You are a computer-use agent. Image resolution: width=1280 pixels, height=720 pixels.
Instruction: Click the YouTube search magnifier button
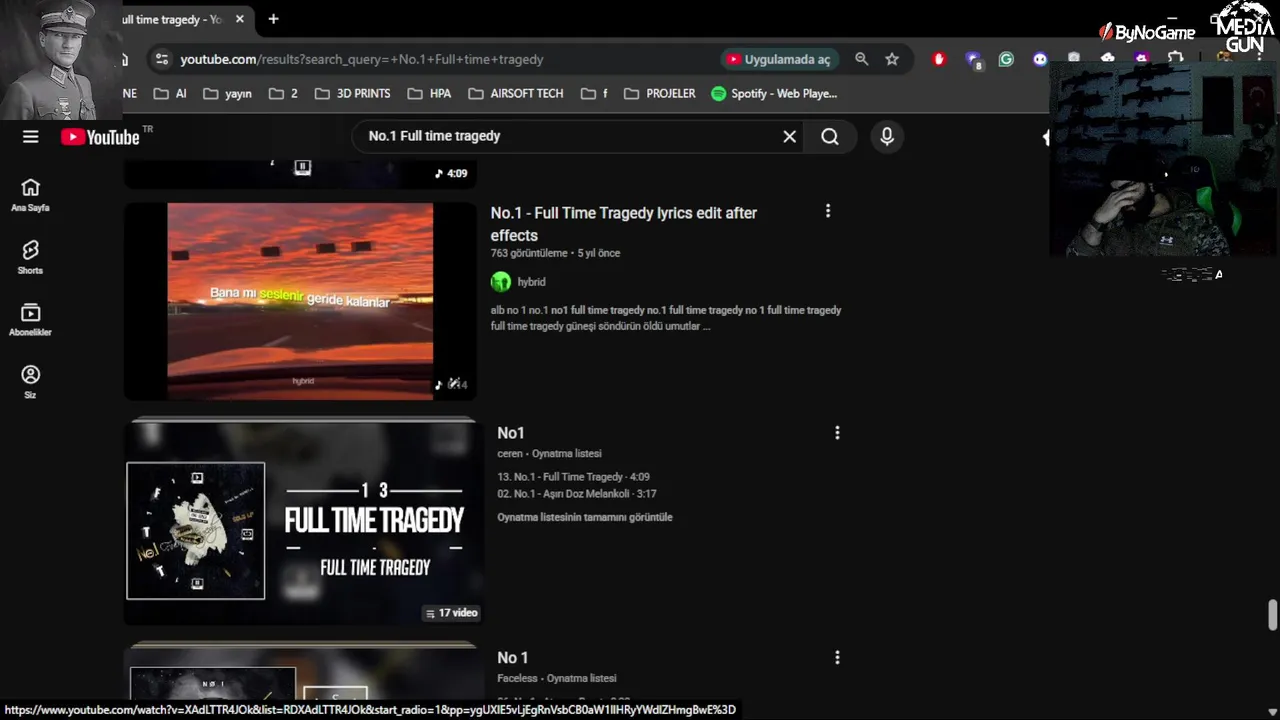(x=830, y=137)
